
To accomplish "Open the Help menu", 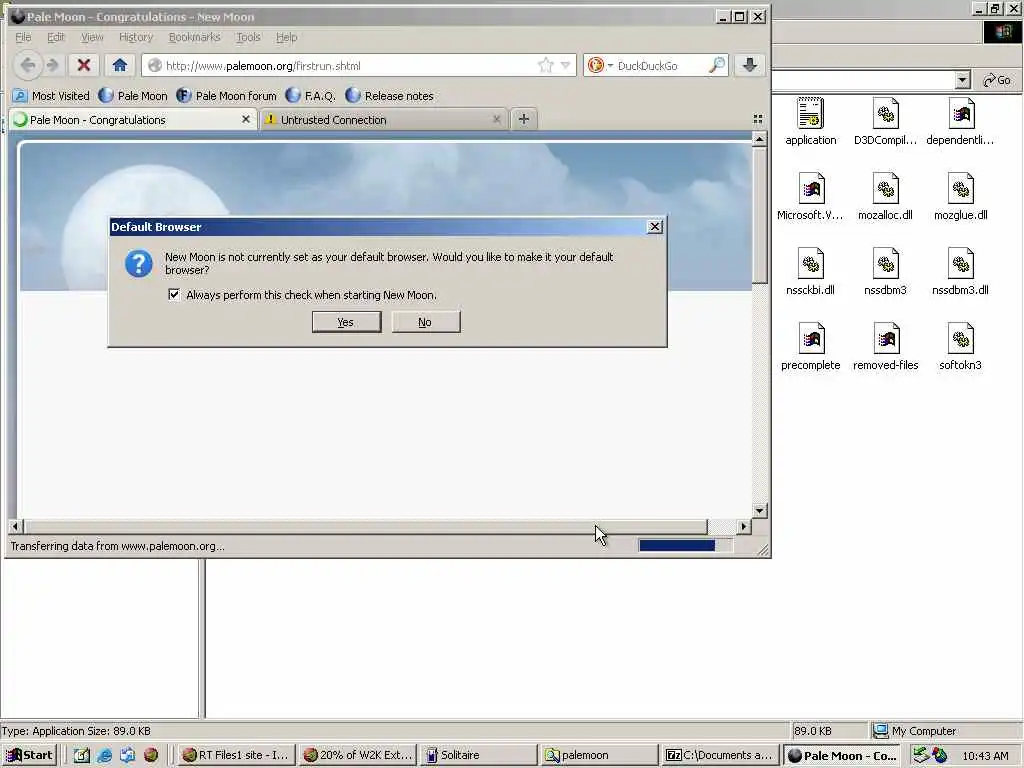I will (x=286, y=37).
